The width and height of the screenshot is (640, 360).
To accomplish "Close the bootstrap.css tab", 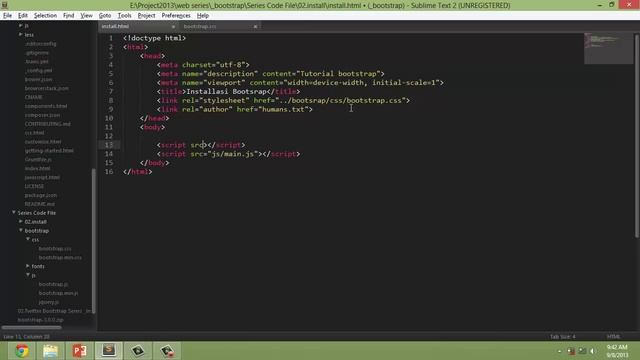I will click(256, 27).
